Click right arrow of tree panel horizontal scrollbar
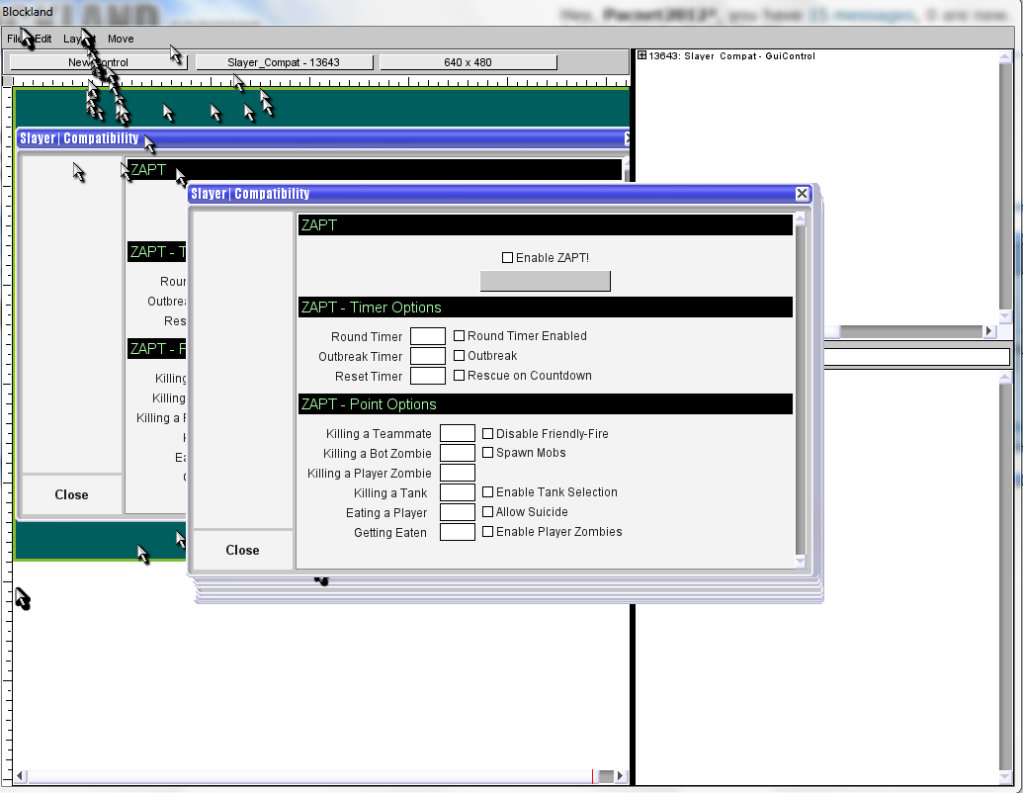Screen dimensions: 1023x793 (x=989, y=331)
